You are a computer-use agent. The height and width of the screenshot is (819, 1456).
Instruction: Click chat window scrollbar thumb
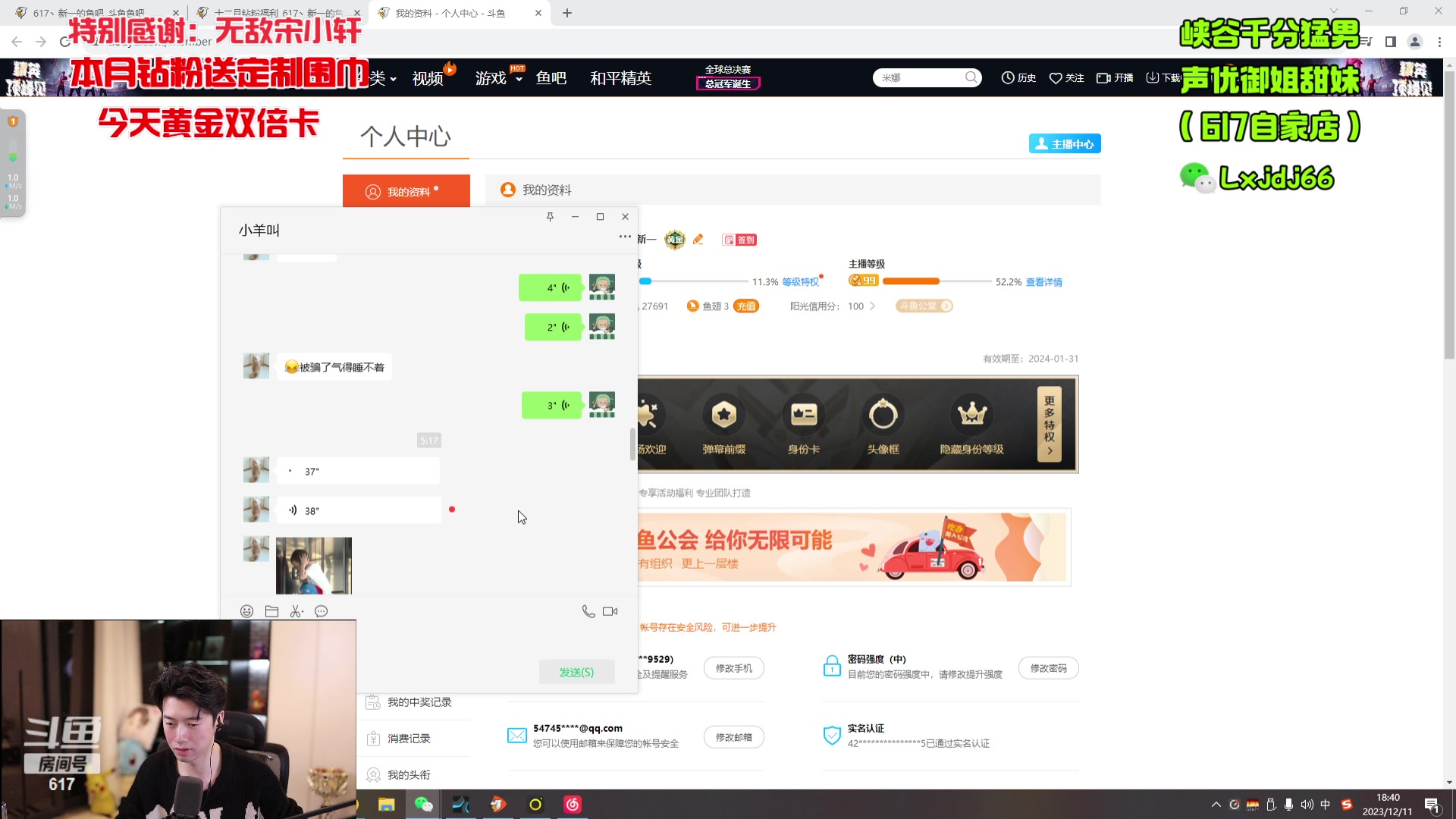point(632,444)
